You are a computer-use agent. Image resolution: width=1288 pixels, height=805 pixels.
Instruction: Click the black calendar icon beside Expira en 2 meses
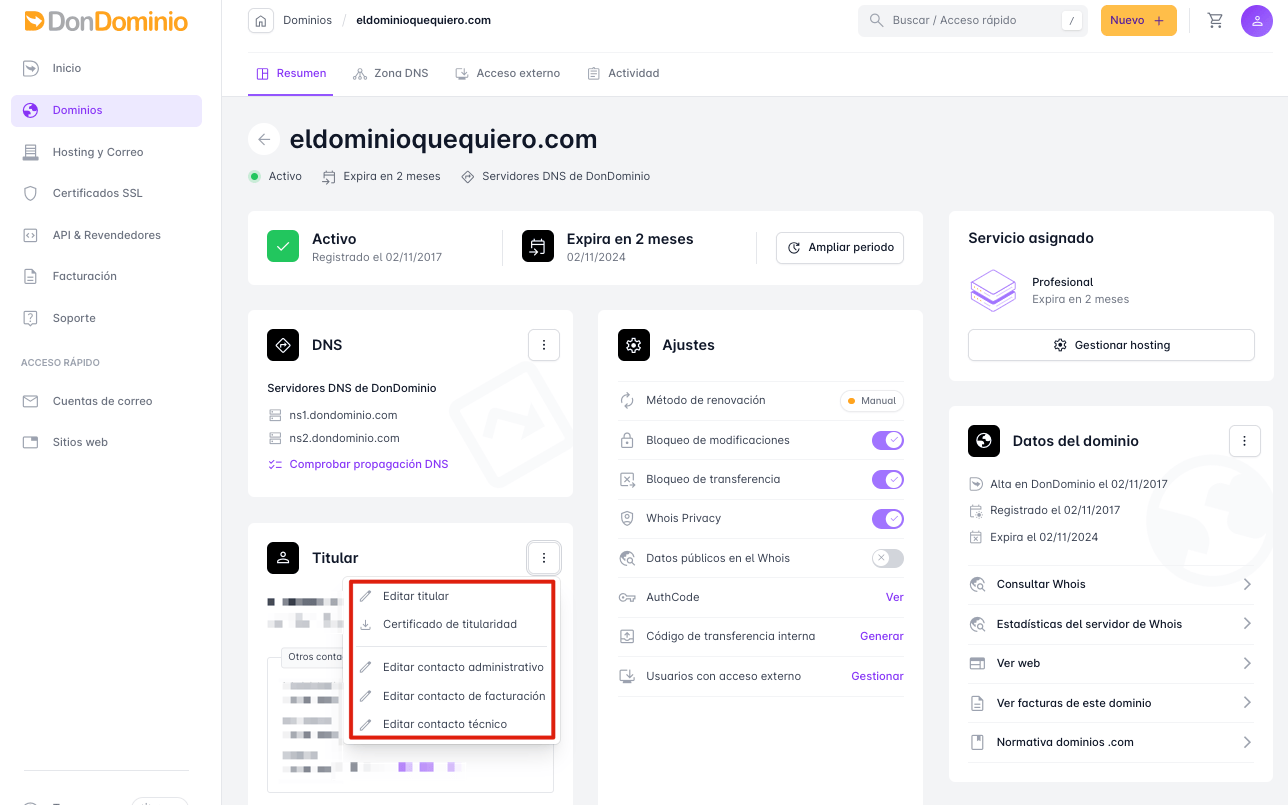pos(538,246)
